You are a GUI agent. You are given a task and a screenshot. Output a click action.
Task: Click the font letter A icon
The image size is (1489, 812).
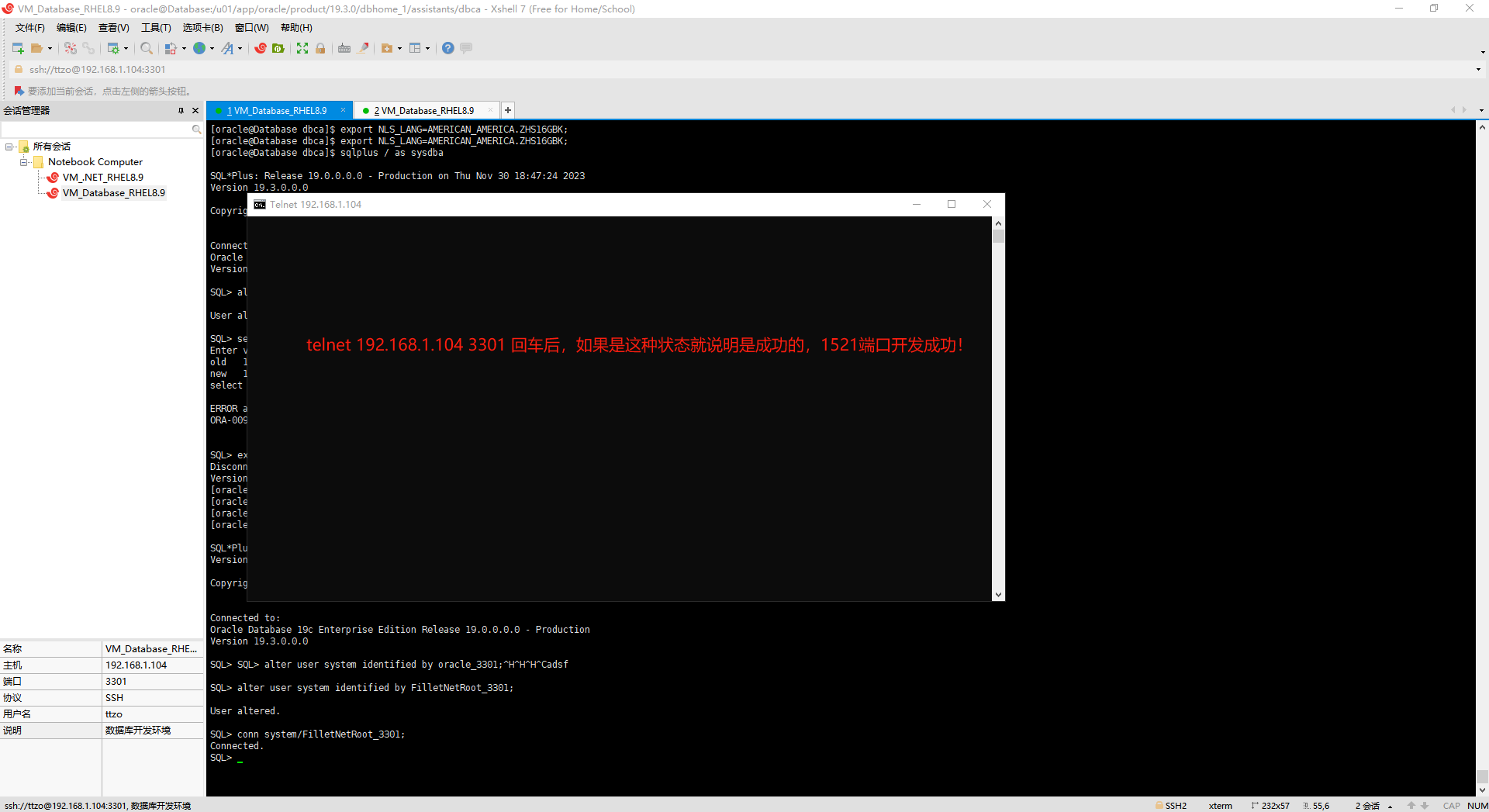coord(227,48)
